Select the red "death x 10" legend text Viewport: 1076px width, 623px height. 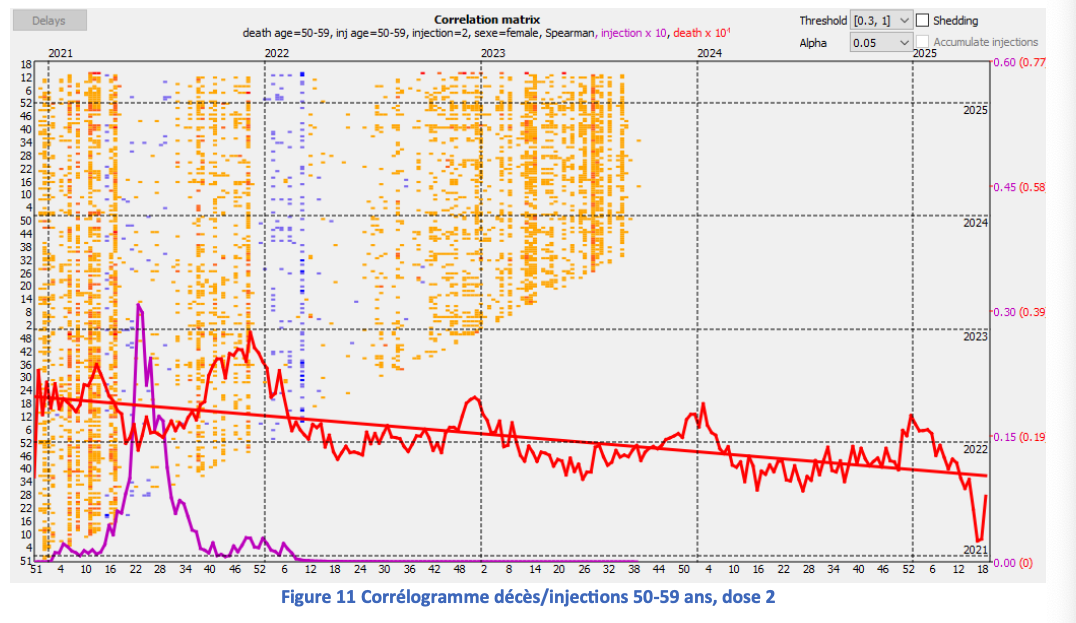(701, 33)
